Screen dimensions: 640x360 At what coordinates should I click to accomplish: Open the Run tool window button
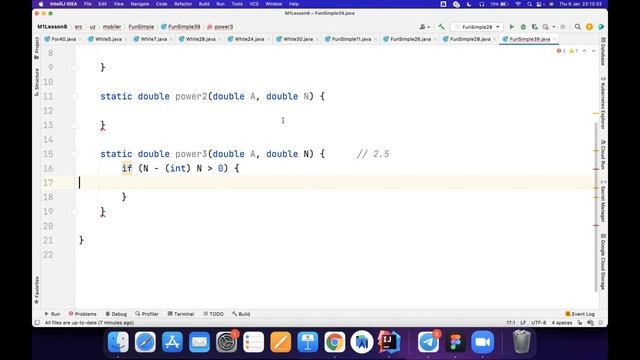pyautogui.click(x=52, y=314)
